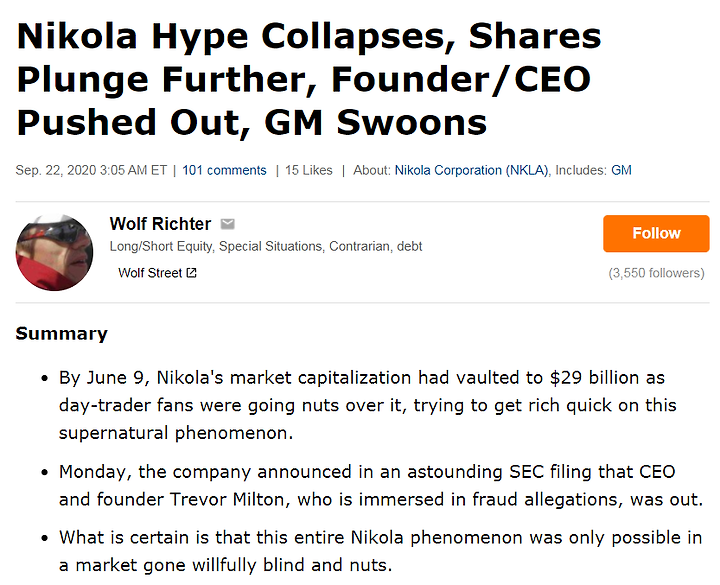The width and height of the screenshot is (720, 585).
Task: Open the 101 comments link
Action: click(x=224, y=170)
